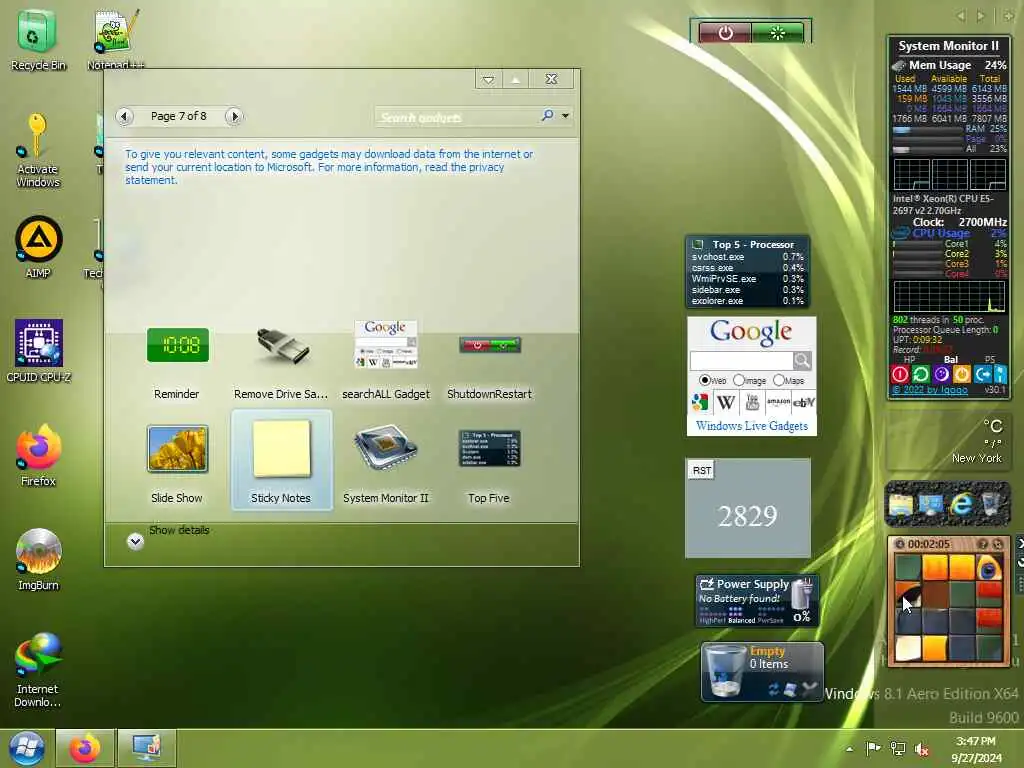Viewport: 1024px width, 768px height.
Task: Click New York in the weather gadget
Action: (x=976, y=458)
